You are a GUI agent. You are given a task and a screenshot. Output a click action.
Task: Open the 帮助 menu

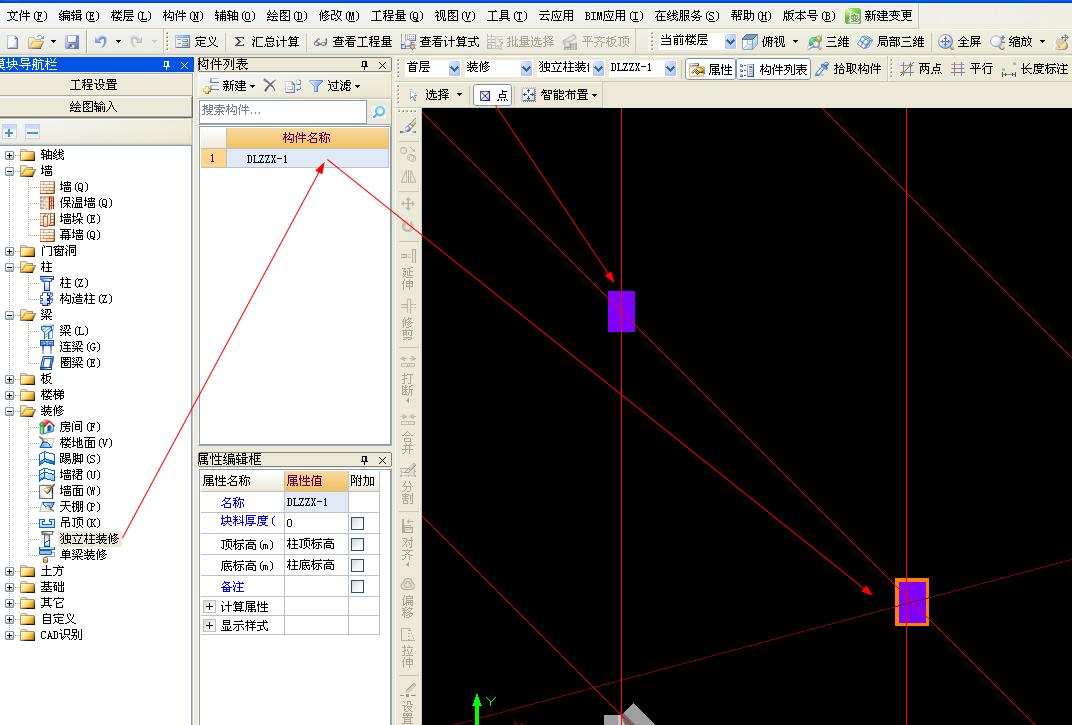751,15
